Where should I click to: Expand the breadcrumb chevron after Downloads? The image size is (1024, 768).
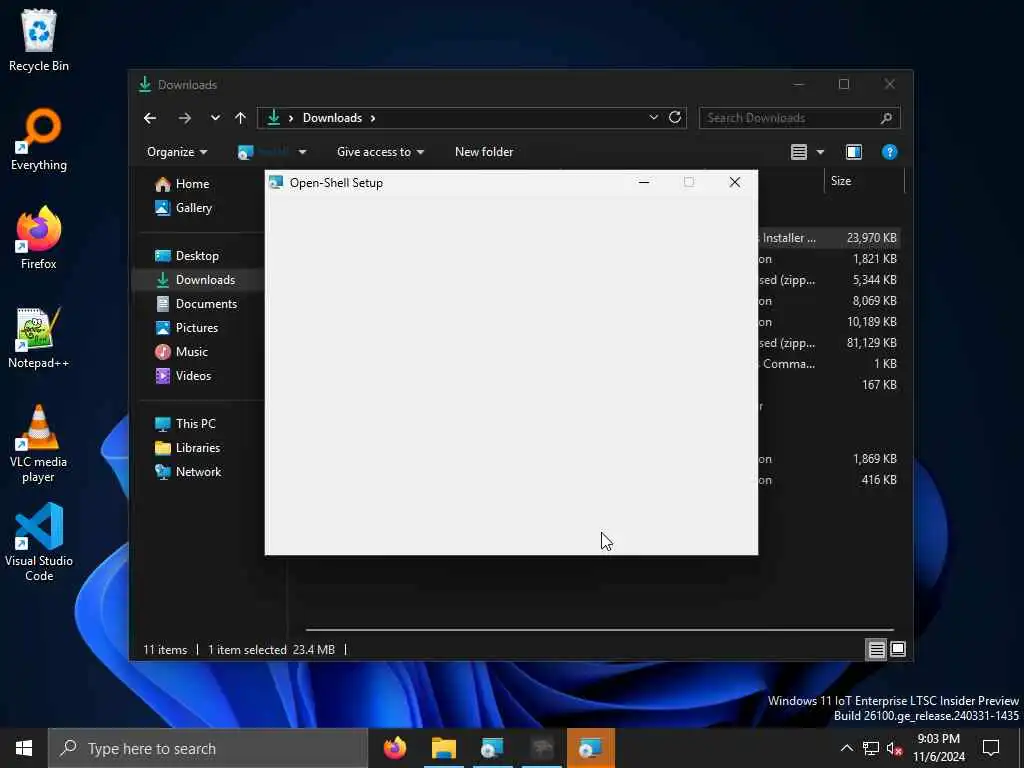click(x=373, y=118)
